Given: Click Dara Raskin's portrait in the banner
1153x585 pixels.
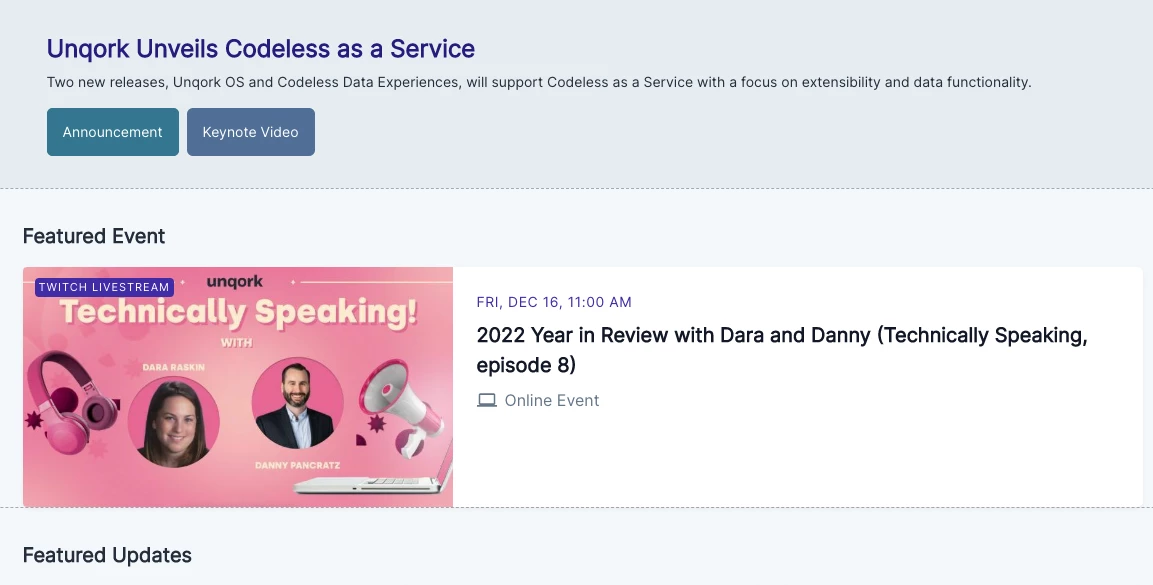Looking at the screenshot, I should (174, 422).
